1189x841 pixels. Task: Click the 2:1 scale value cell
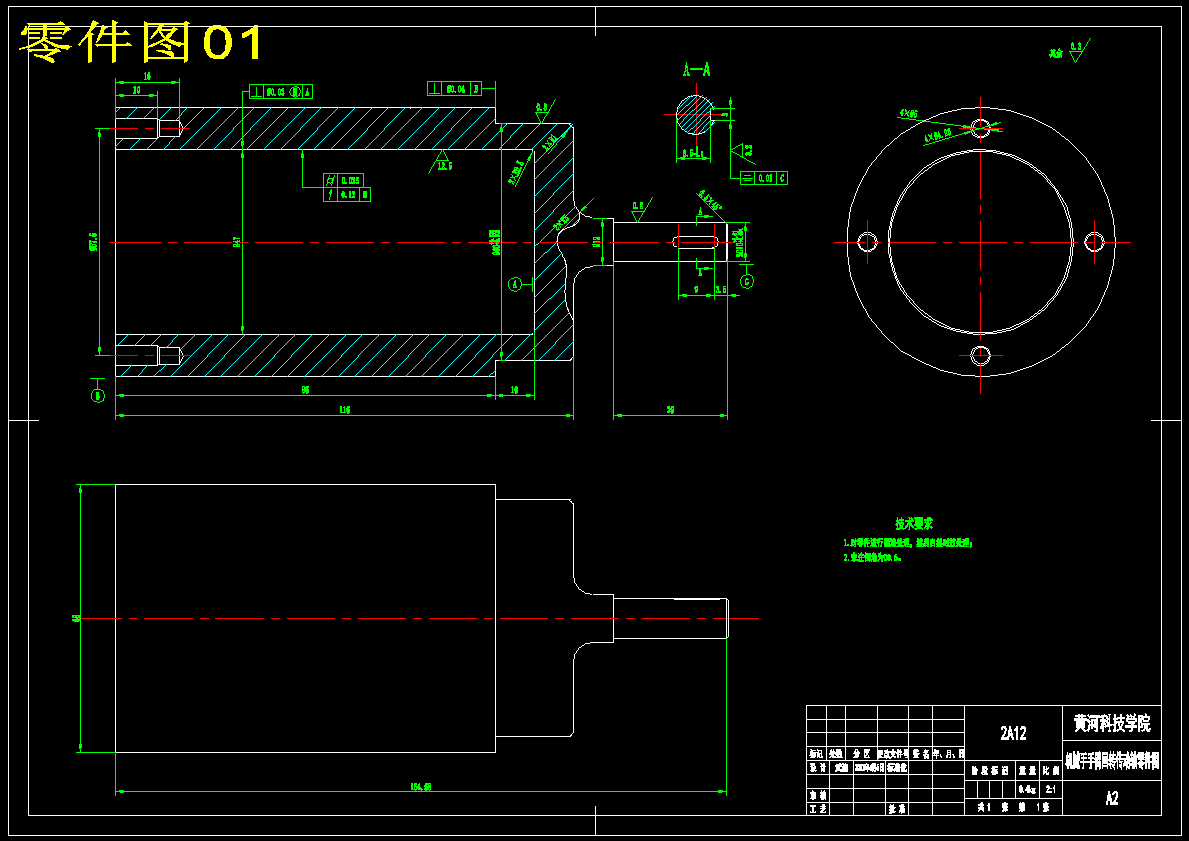tap(1052, 789)
